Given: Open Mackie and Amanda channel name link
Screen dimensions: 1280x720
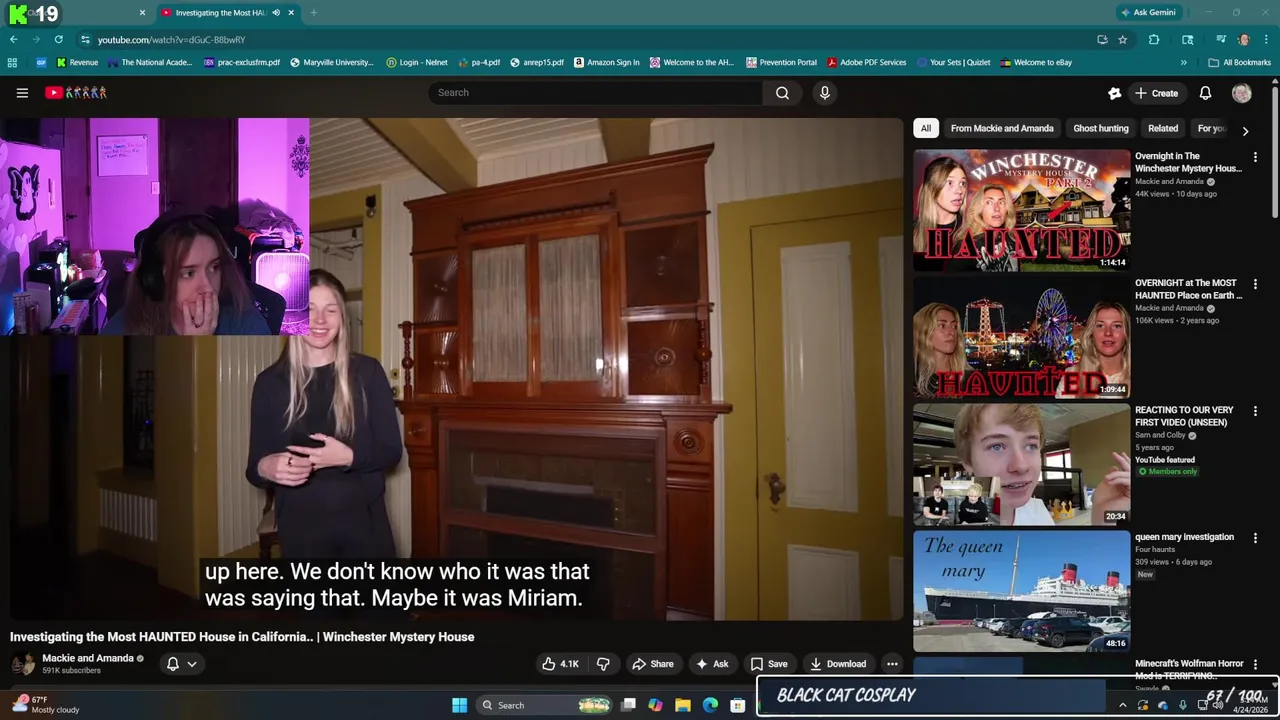Looking at the screenshot, I should (87, 658).
